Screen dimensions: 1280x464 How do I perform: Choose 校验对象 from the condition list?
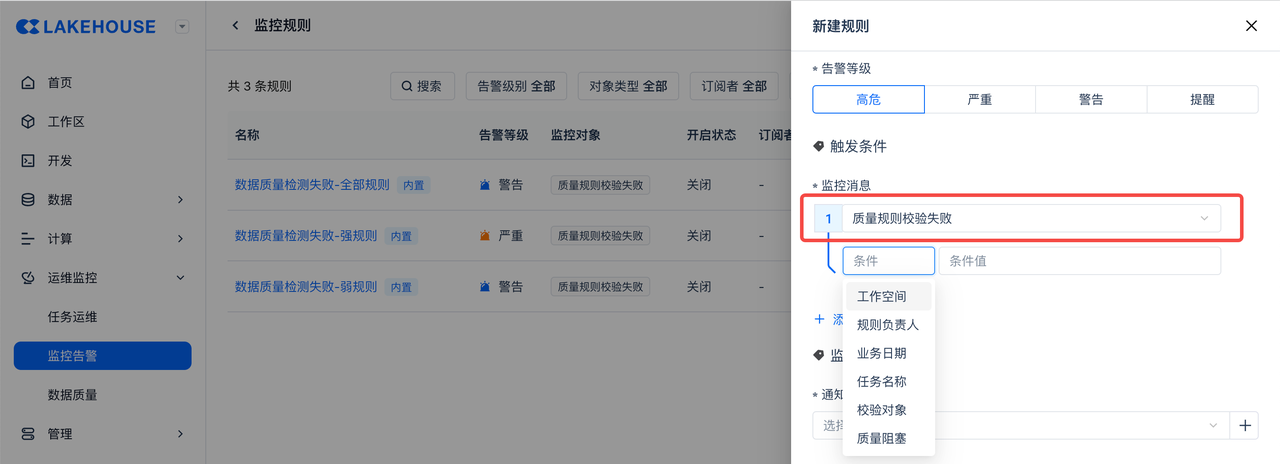click(x=882, y=410)
